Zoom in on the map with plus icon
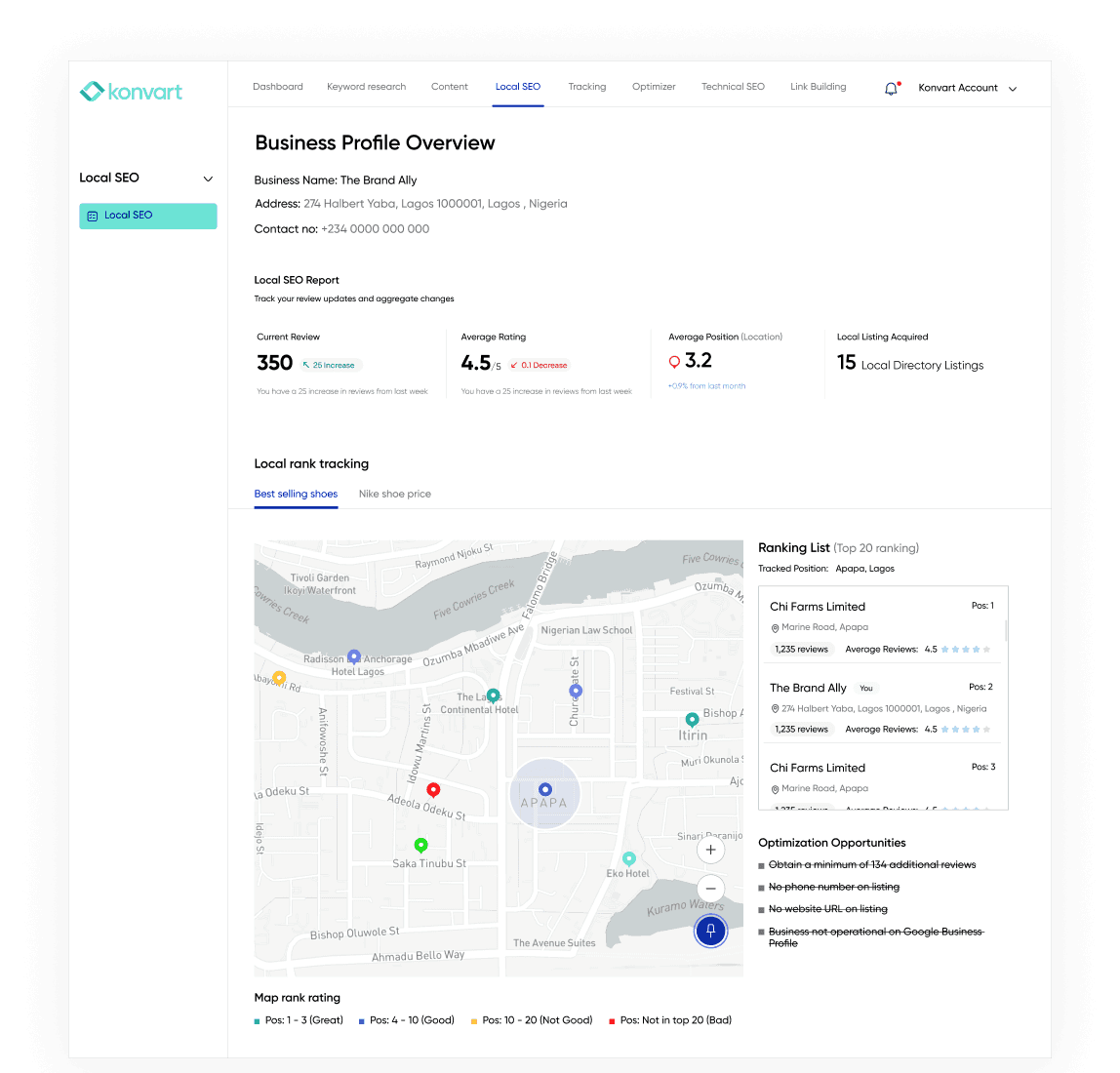The image size is (1120, 1073). (710, 850)
